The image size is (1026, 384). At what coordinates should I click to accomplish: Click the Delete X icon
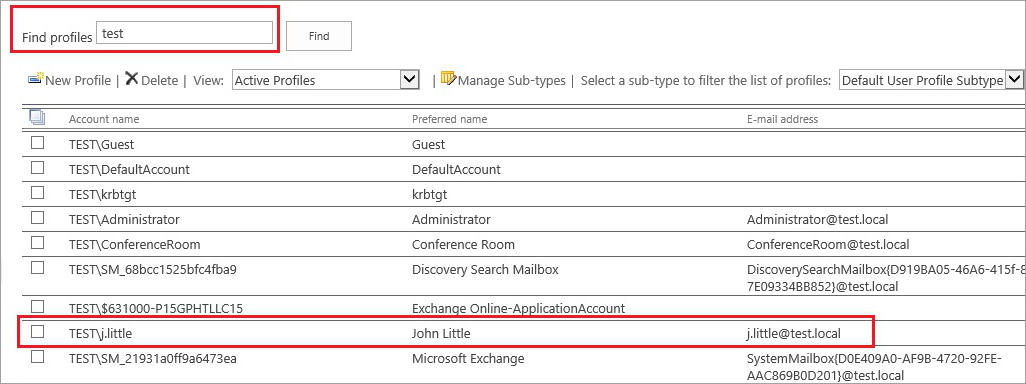click(132, 79)
